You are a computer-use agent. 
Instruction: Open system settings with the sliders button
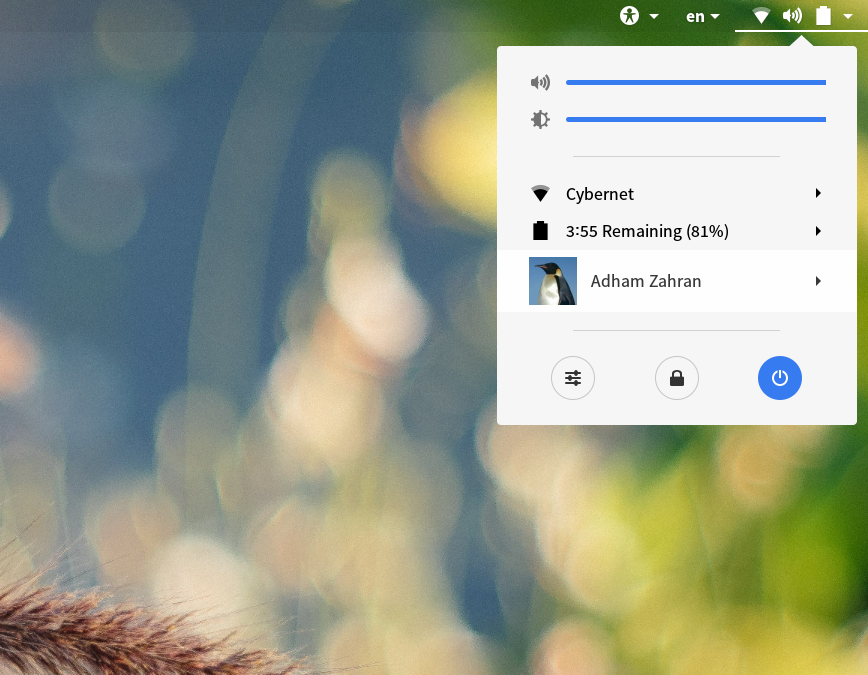coord(573,378)
